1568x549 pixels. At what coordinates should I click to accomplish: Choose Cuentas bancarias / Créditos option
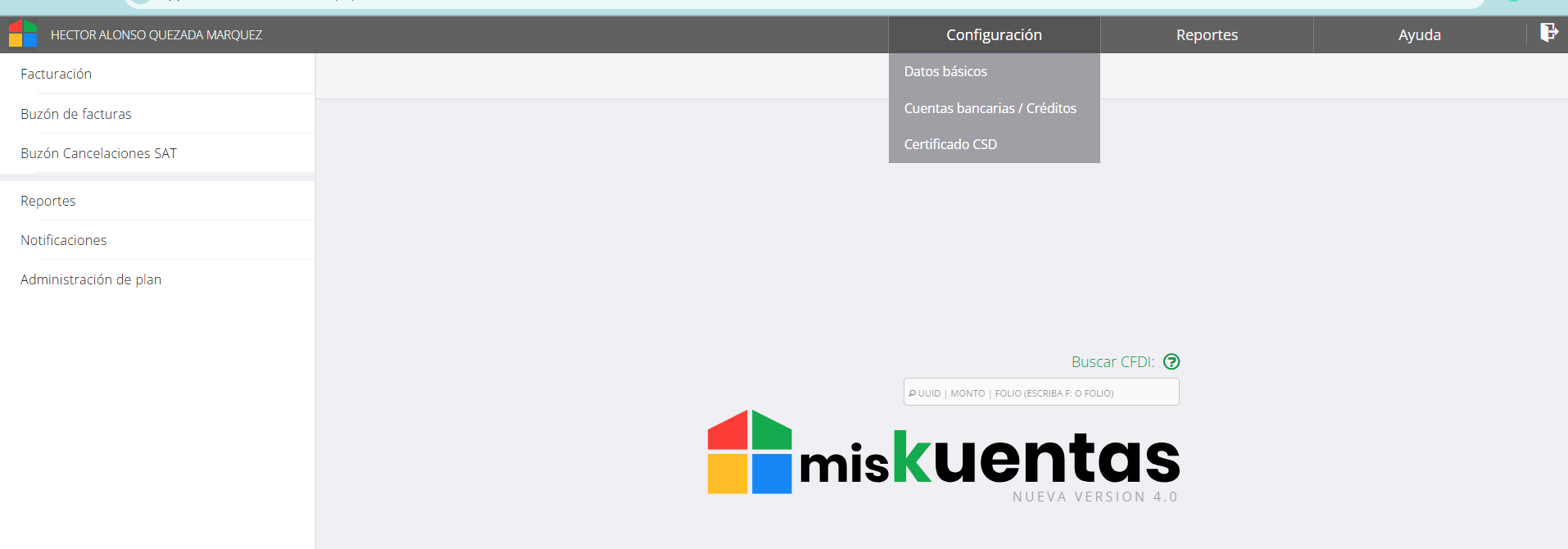coord(990,108)
